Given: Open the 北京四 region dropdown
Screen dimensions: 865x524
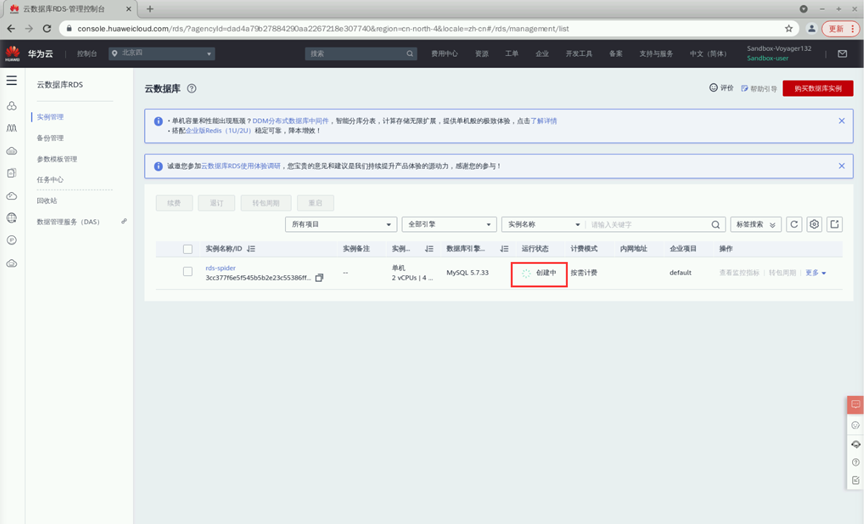Looking at the screenshot, I should pyautogui.click(x=162, y=54).
